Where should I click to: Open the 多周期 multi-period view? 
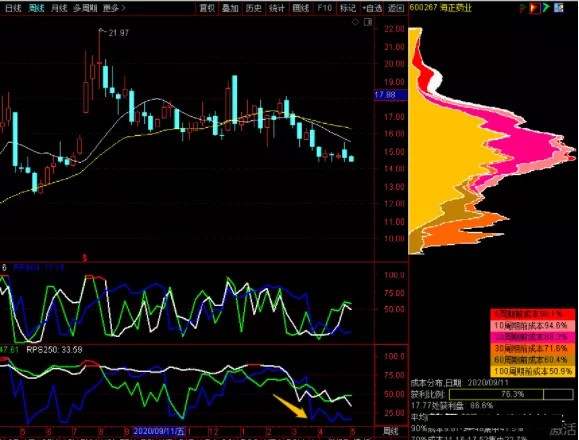tap(85, 8)
